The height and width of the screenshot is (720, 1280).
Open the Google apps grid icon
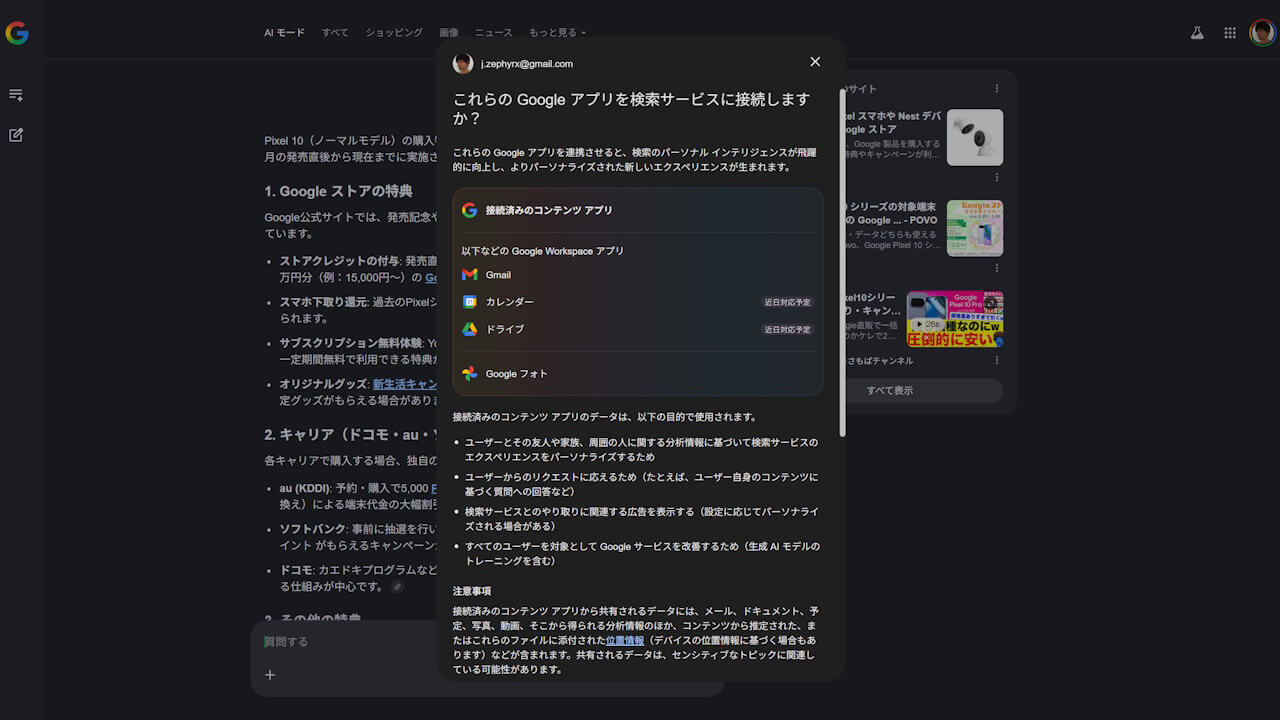[1230, 33]
